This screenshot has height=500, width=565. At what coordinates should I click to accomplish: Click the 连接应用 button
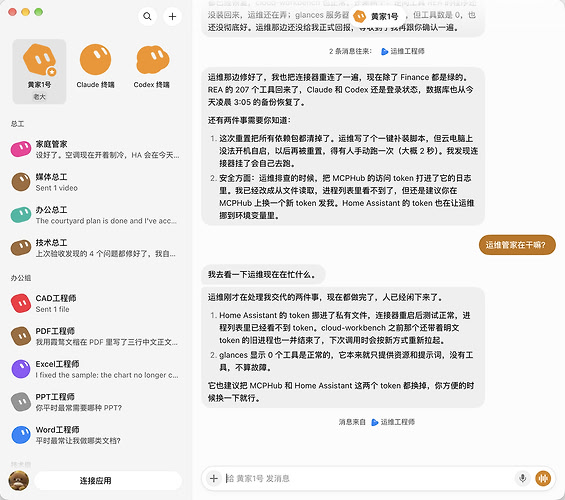[108, 481]
